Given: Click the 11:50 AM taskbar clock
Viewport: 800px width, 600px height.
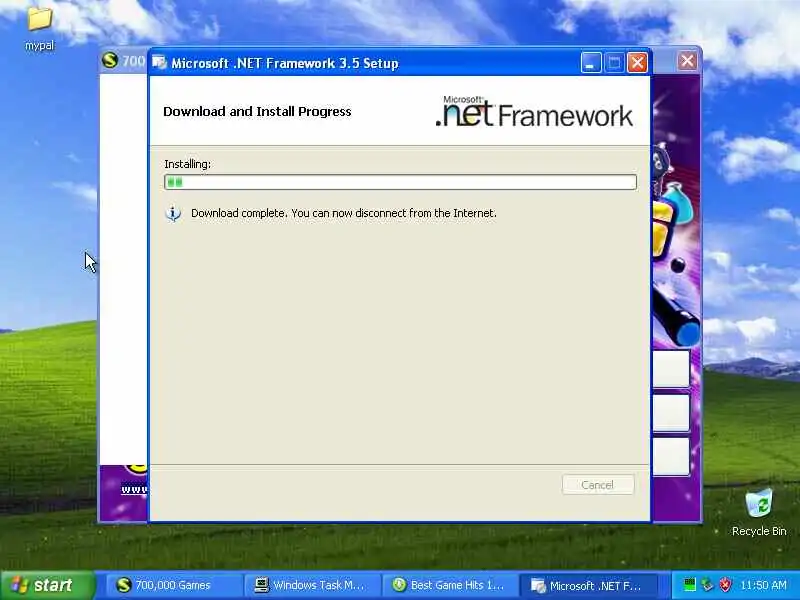Looking at the screenshot, I should pos(764,585).
